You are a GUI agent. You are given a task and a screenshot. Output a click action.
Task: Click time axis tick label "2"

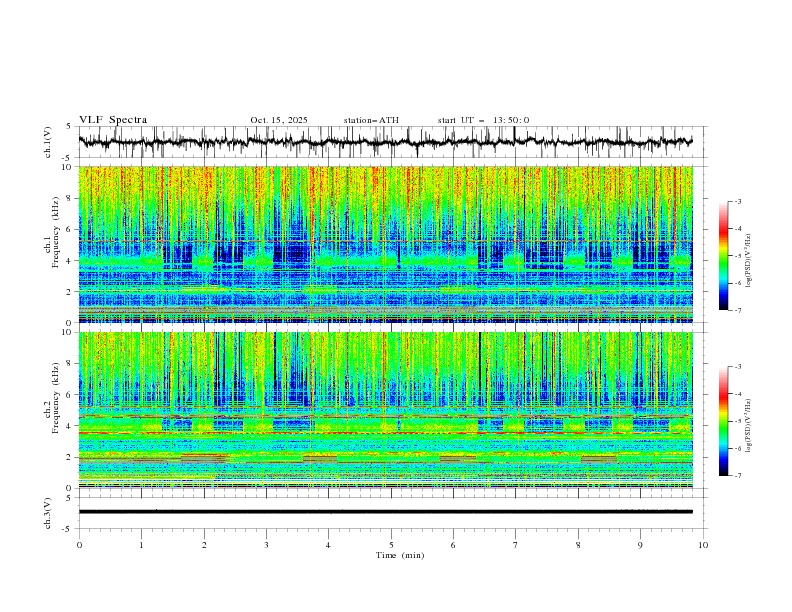coord(204,545)
